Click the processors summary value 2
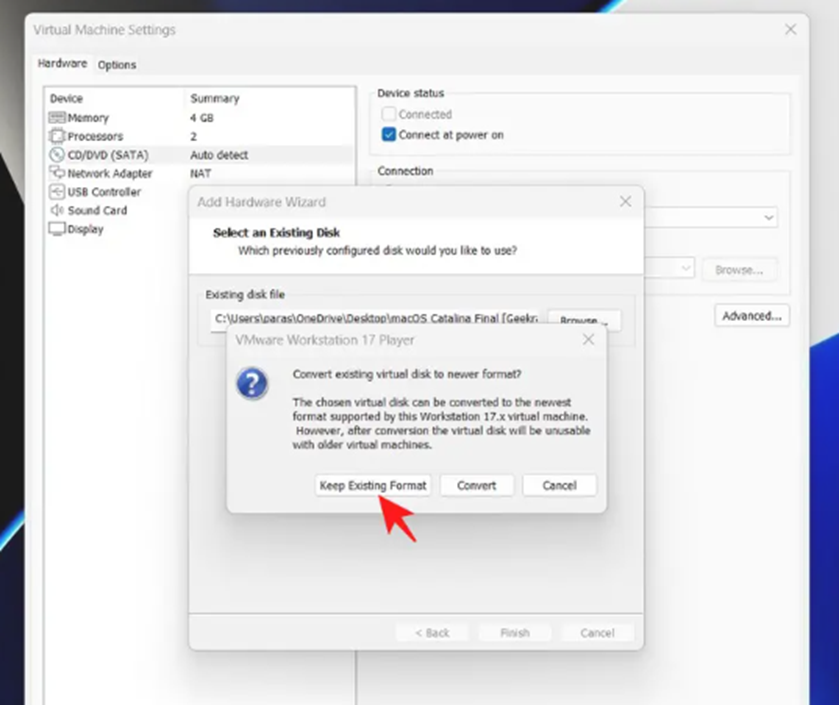839x705 pixels. pos(194,136)
